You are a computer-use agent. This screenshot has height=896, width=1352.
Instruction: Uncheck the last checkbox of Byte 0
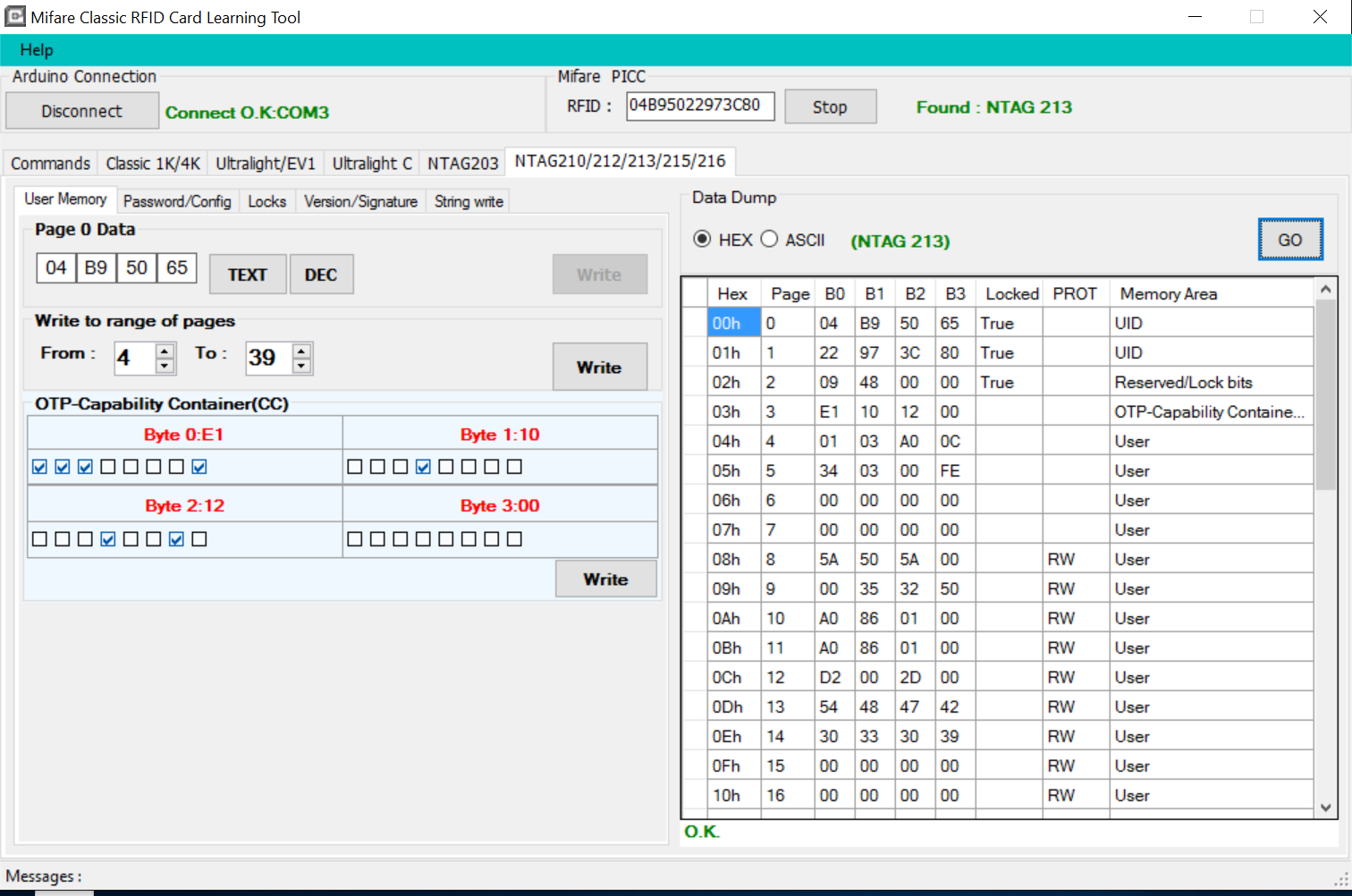point(199,467)
